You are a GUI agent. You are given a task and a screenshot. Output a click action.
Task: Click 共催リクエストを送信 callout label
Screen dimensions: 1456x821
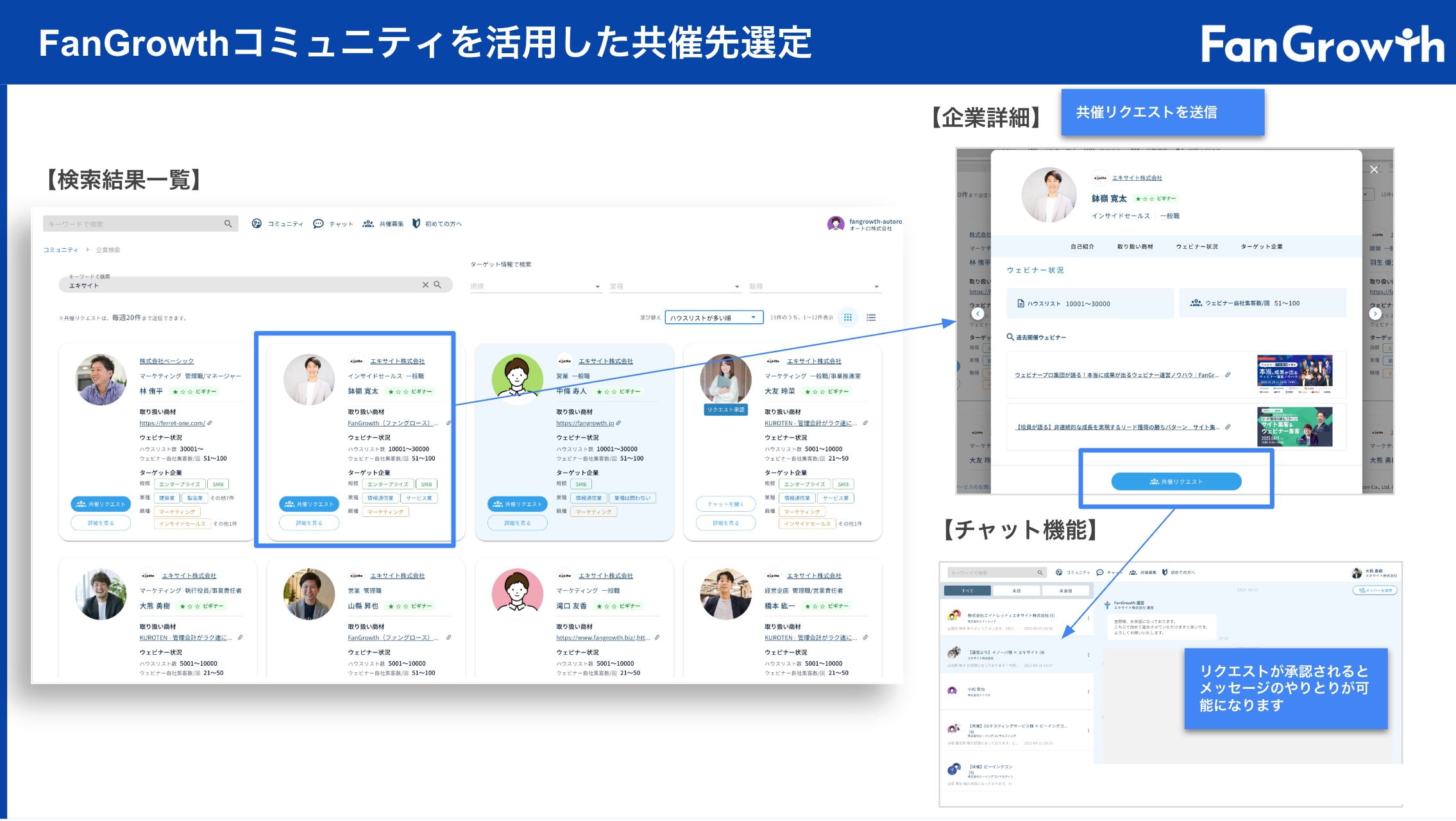tap(1163, 112)
